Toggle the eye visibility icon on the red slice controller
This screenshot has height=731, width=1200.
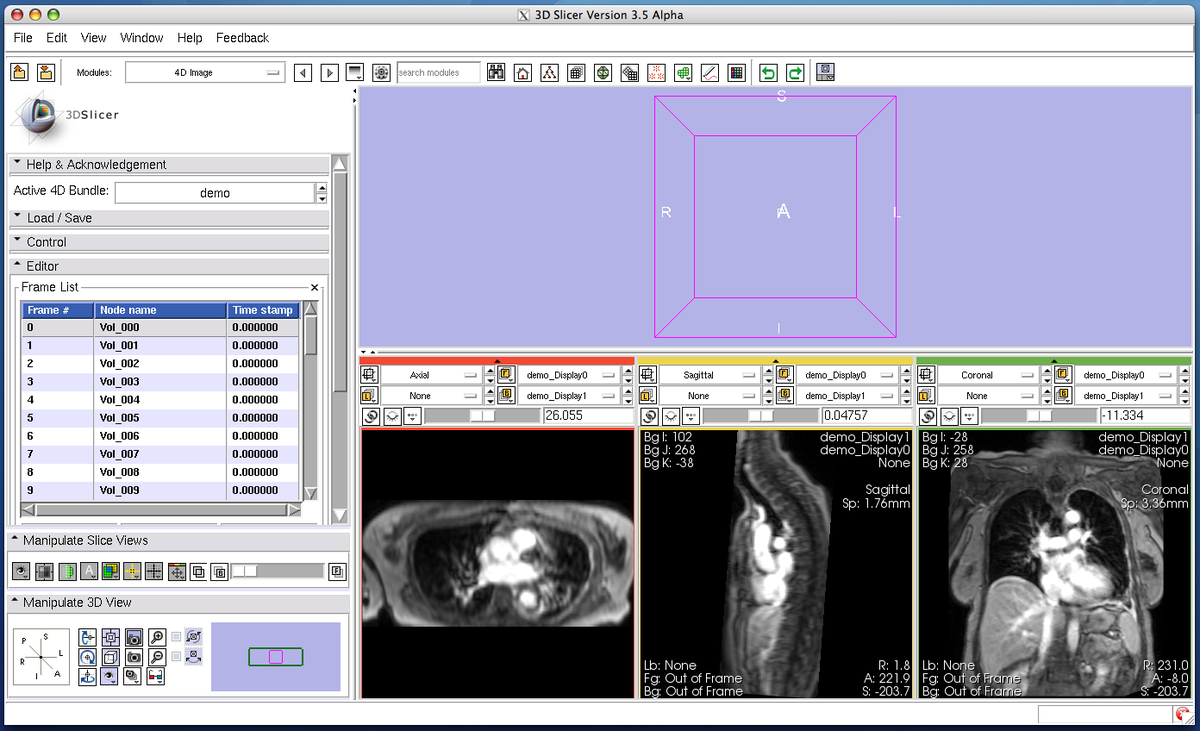393,415
